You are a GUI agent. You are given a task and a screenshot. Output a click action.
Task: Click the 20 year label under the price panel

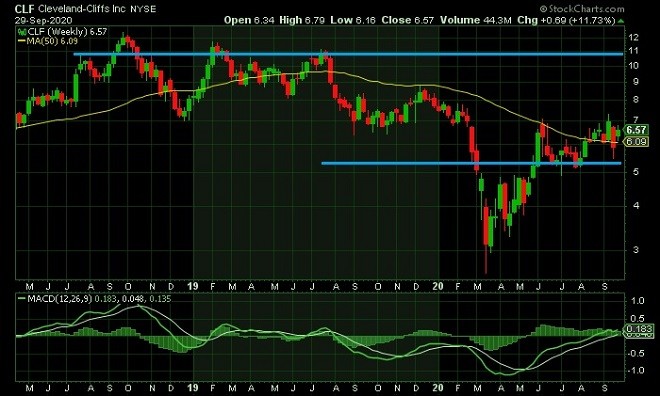438,287
